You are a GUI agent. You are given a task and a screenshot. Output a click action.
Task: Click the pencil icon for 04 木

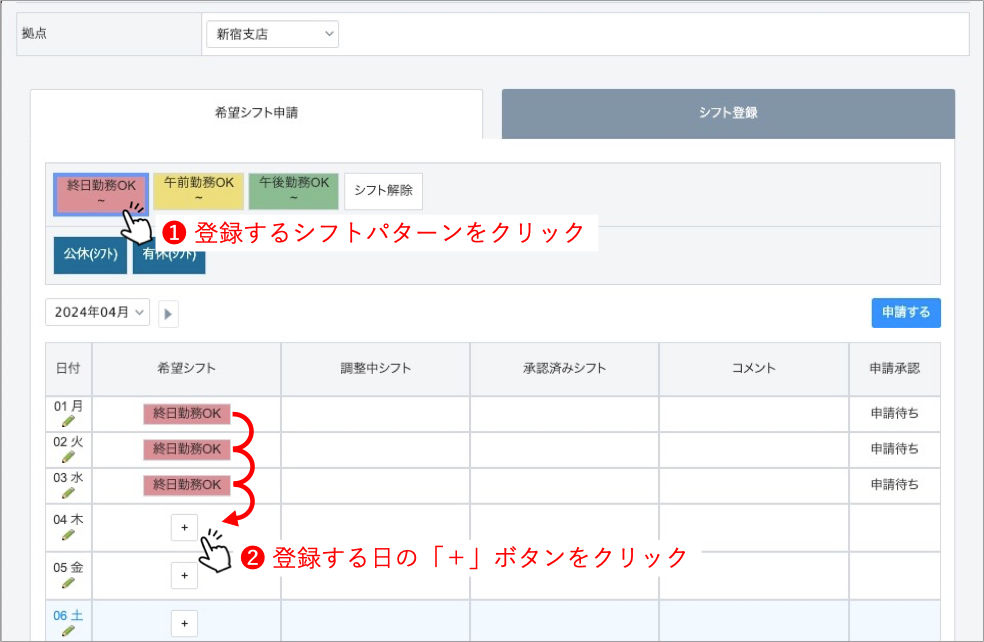[x=68, y=535]
